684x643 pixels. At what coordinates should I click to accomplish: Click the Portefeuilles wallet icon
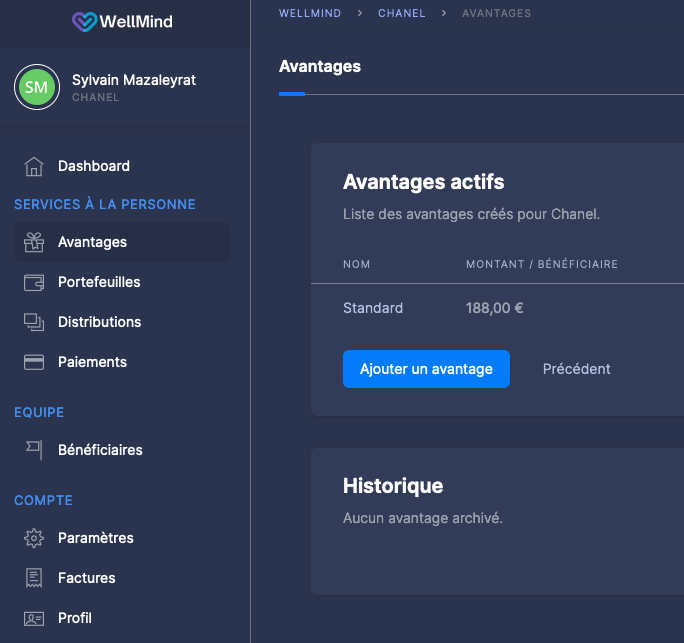(x=34, y=282)
